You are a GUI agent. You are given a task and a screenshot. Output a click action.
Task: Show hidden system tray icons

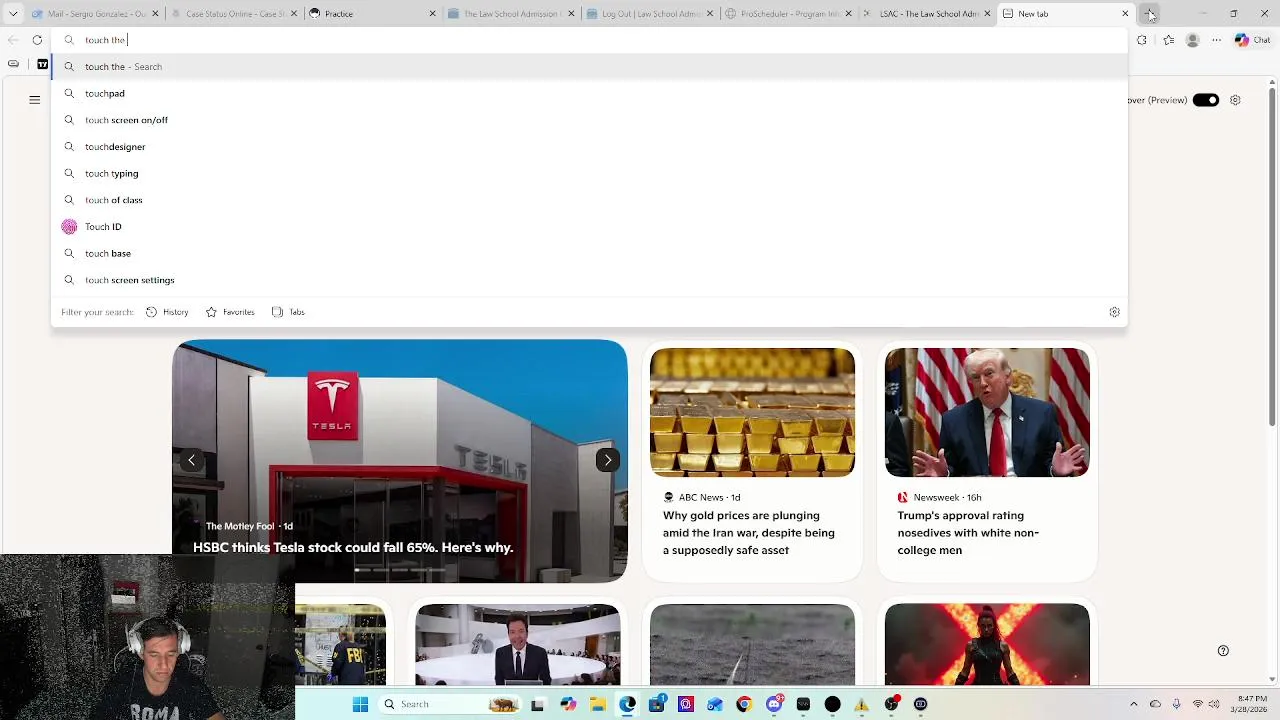(x=1133, y=704)
